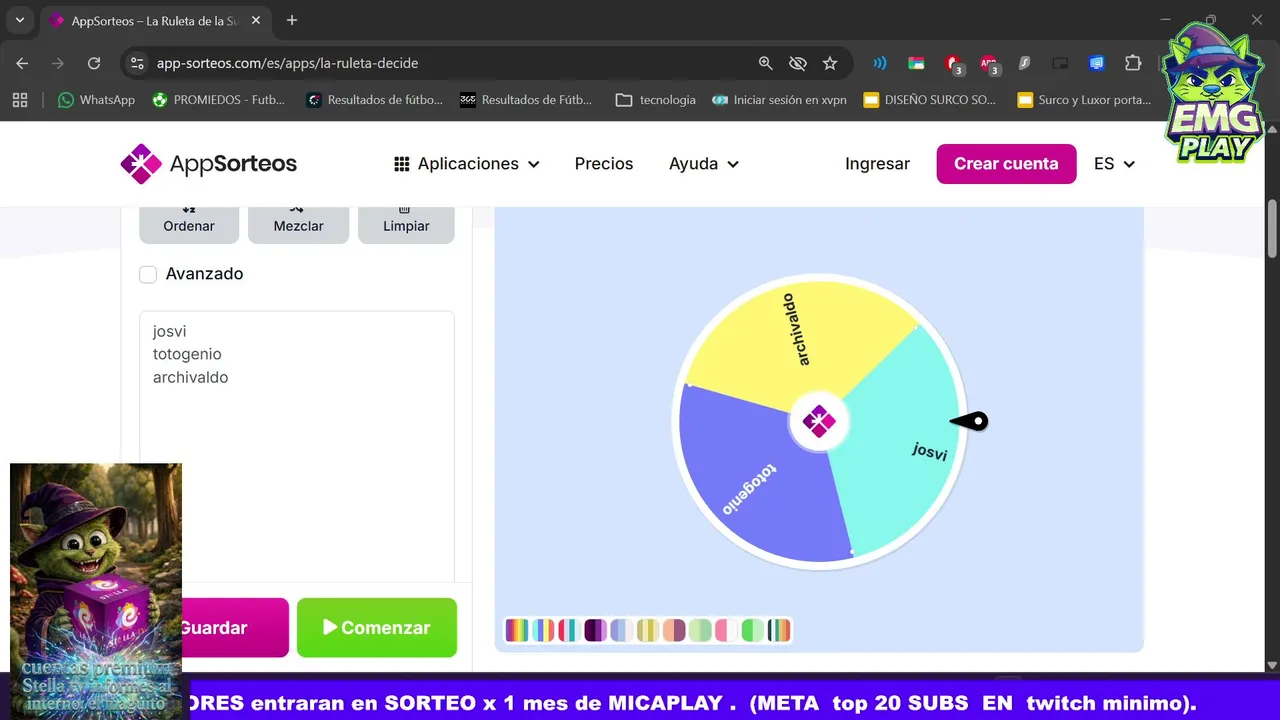
Task: Open the Iniciar sesión en xvpn bookmark
Action: pyautogui.click(x=780, y=100)
